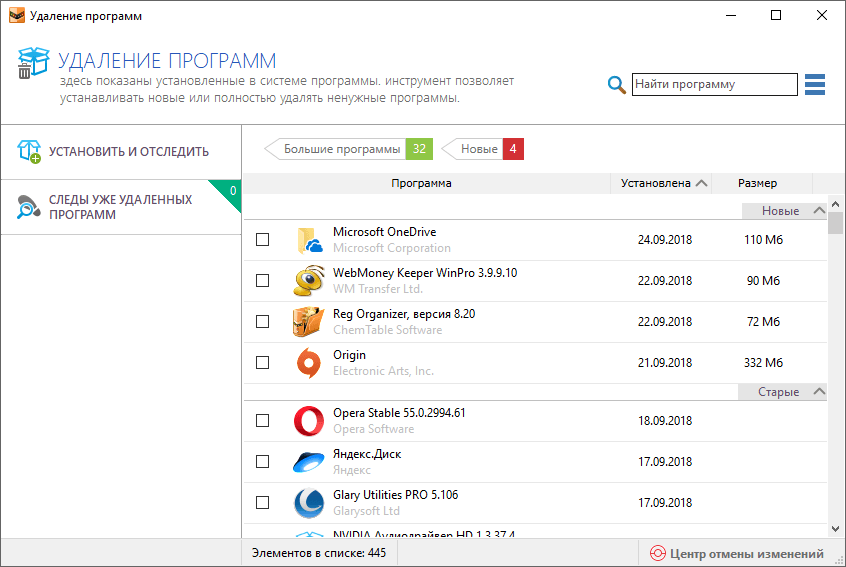Screen dimensions: 846x567
Task: Tick the Microsoft OneDrive checkbox
Action: pyautogui.click(x=263, y=240)
